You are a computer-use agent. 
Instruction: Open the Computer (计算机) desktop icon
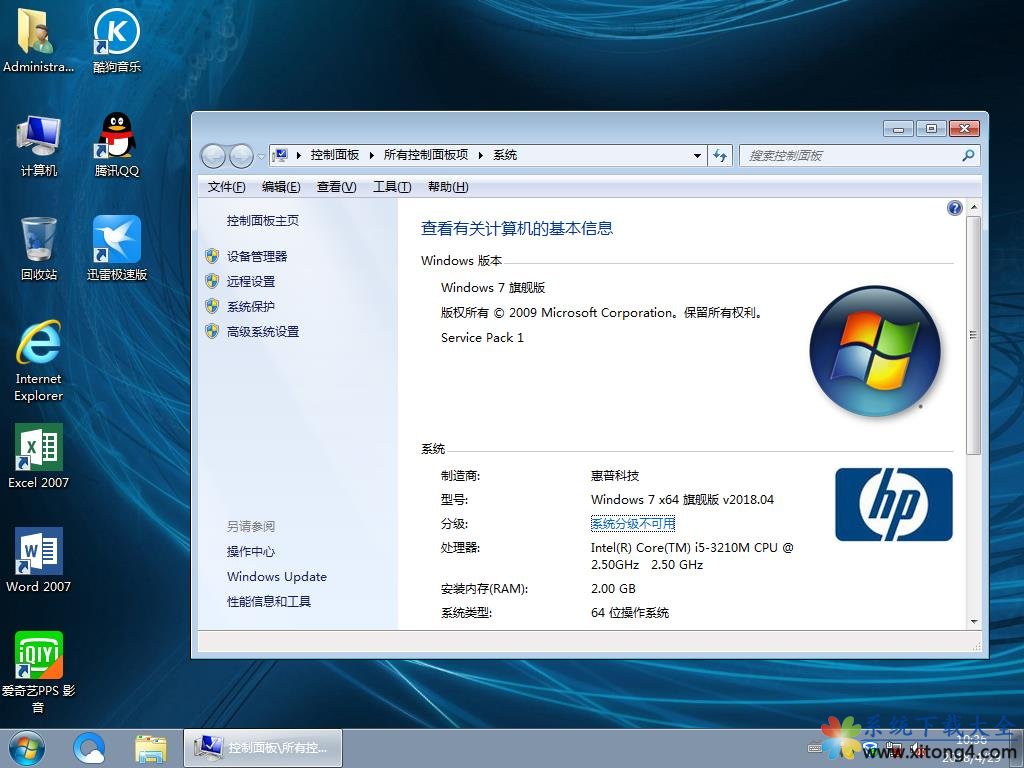click(x=39, y=145)
